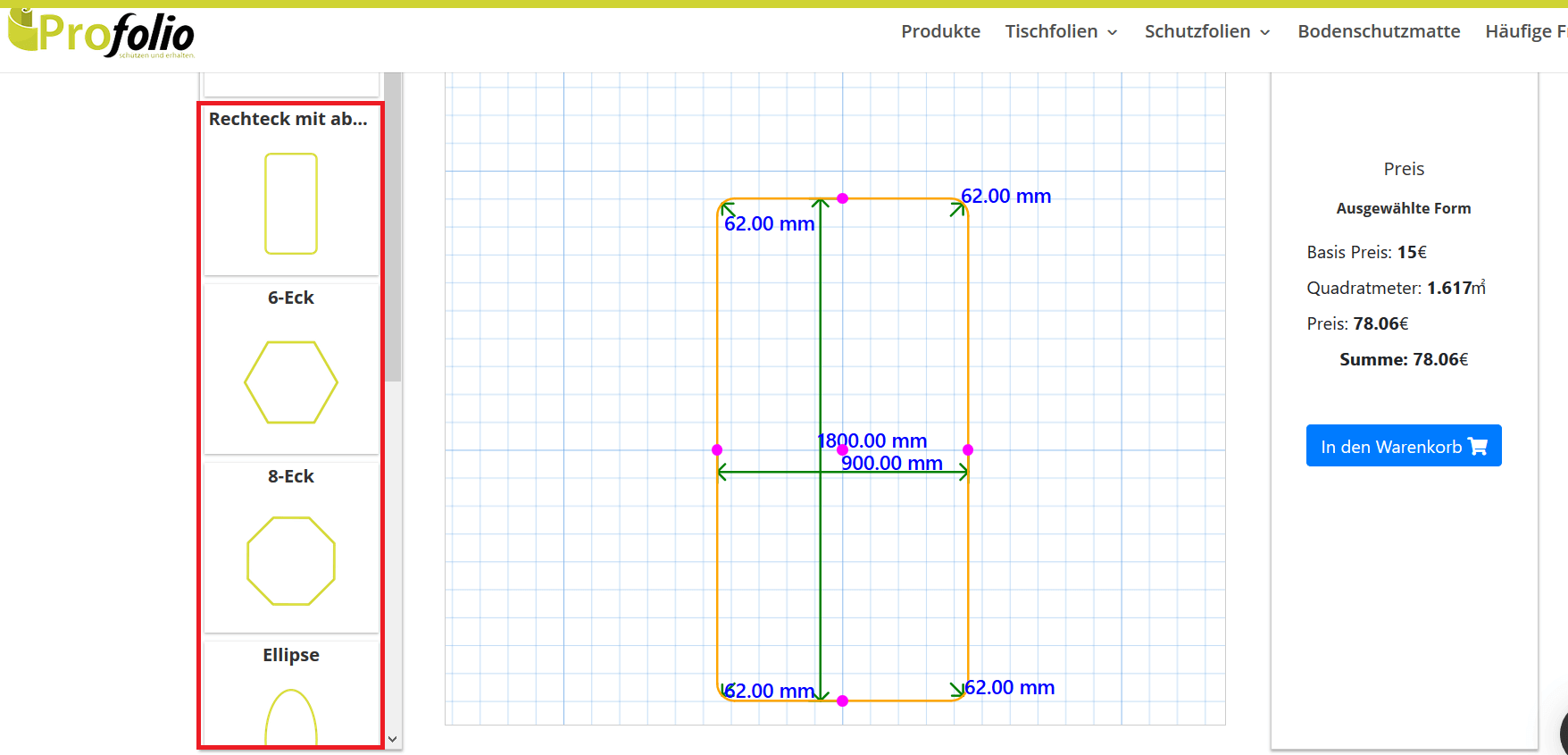
Task: Click the top-left 62.00 mm radius label
Action: [770, 223]
